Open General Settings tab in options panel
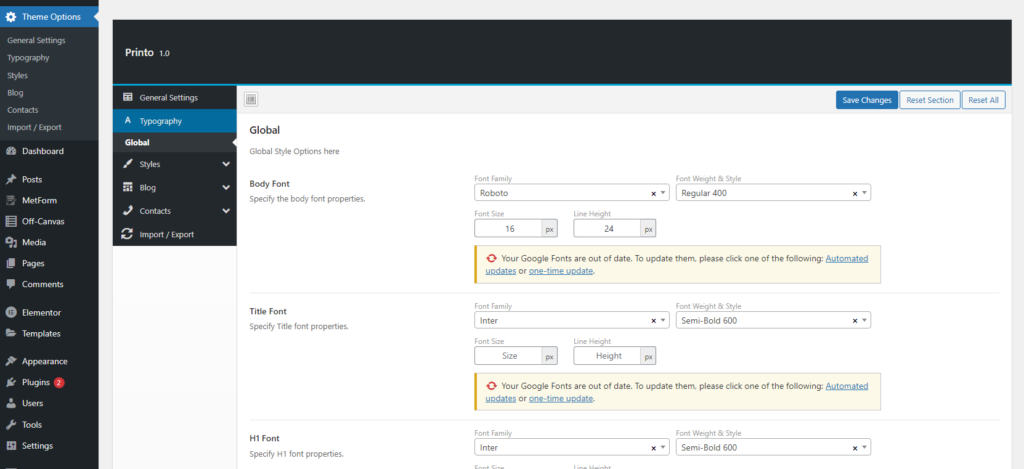The height and width of the screenshot is (469, 1024). (x=168, y=97)
